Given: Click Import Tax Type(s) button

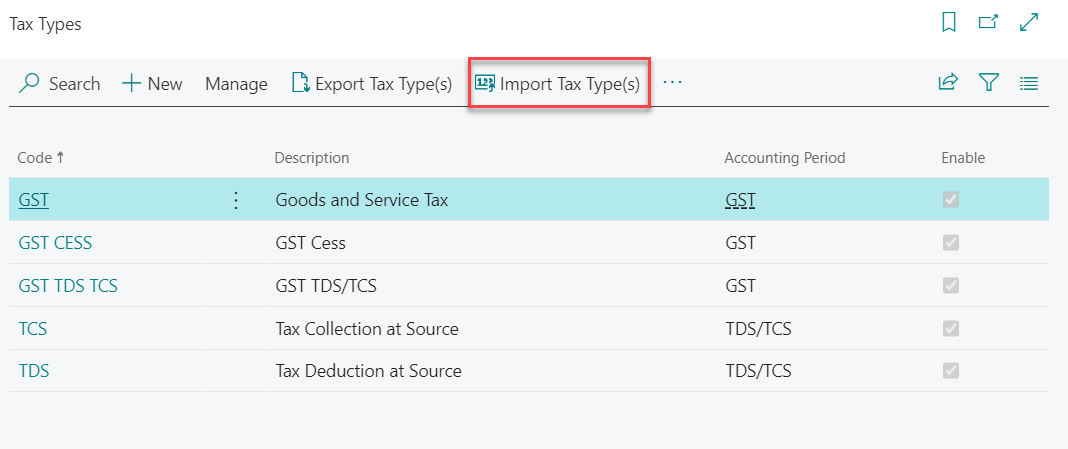Looking at the screenshot, I should coord(558,84).
